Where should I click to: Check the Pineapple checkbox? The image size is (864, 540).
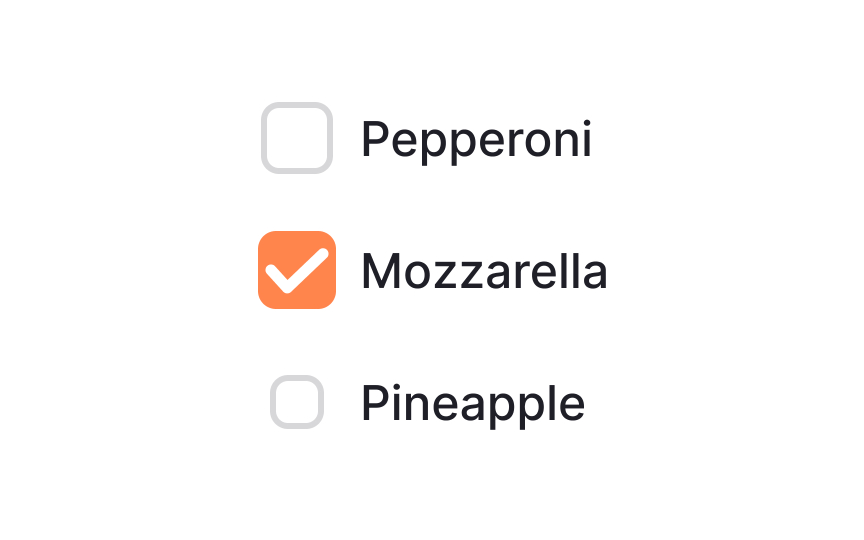297,402
